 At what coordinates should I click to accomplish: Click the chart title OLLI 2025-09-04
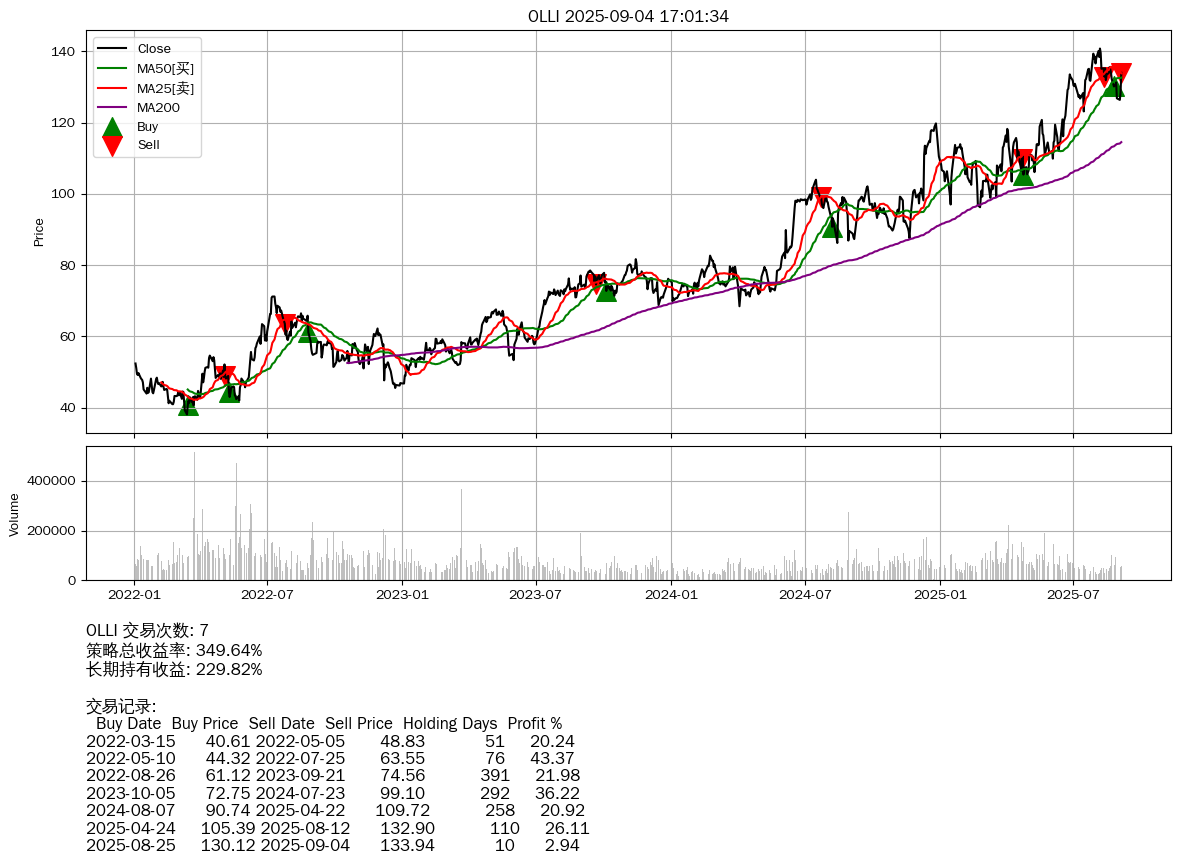click(x=628, y=17)
